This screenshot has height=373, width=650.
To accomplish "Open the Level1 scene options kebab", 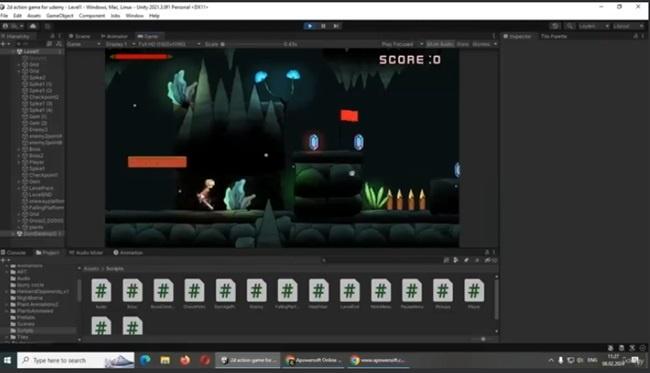I will pos(61,52).
